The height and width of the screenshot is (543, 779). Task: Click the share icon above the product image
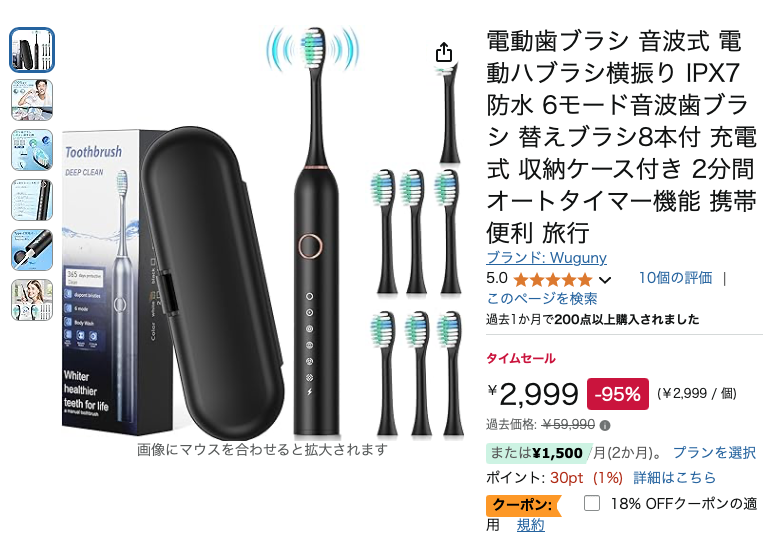click(x=444, y=52)
